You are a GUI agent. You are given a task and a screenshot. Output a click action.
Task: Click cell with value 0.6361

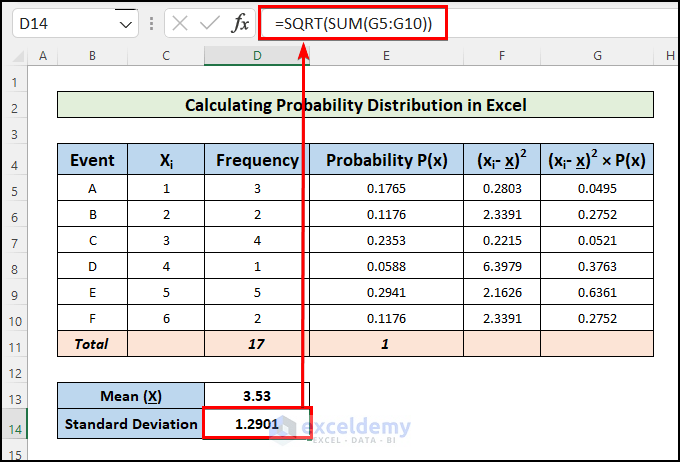coord(597,292)
